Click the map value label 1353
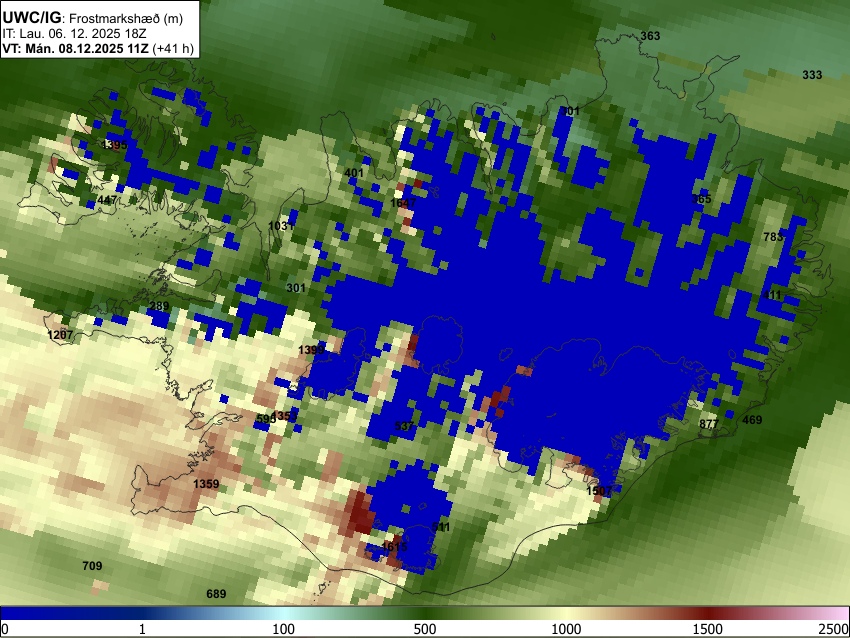Screen dimensions: 850x638 coord(286,416)
